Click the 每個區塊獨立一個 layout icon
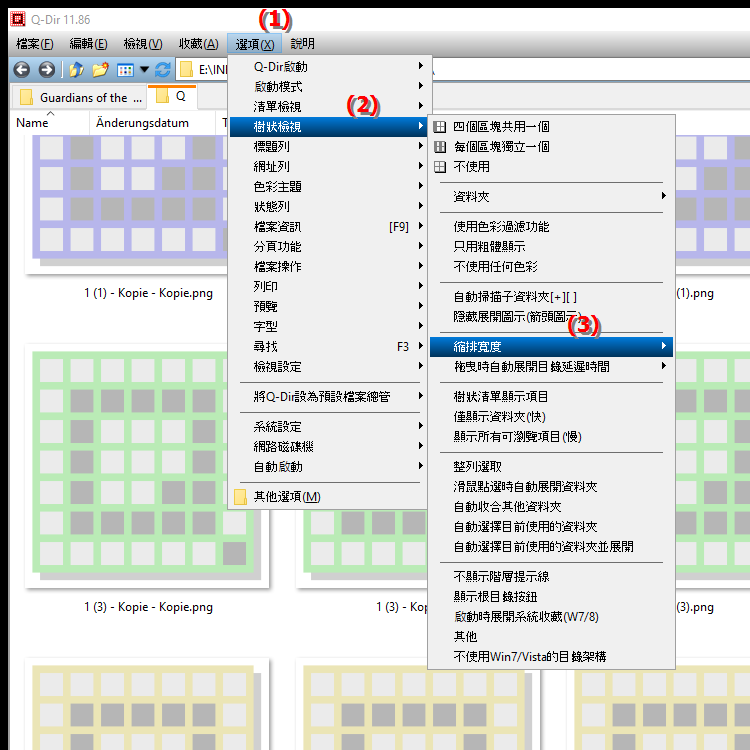This screenshot has width=750, height=750. click(x=440, y=147)
